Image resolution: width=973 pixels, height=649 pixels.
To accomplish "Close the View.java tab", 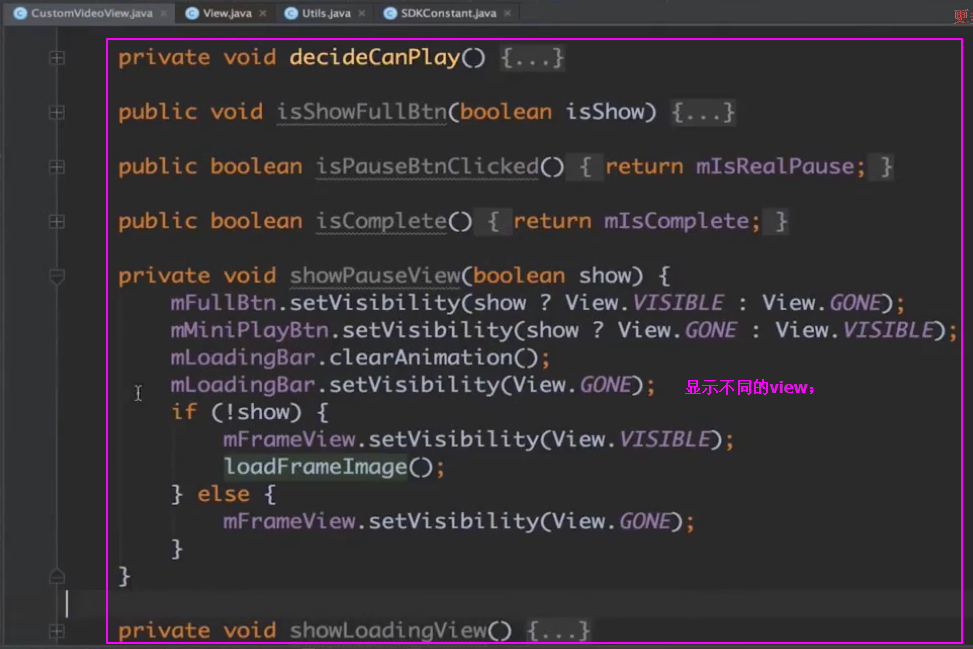I will click(x=262, y=14).
